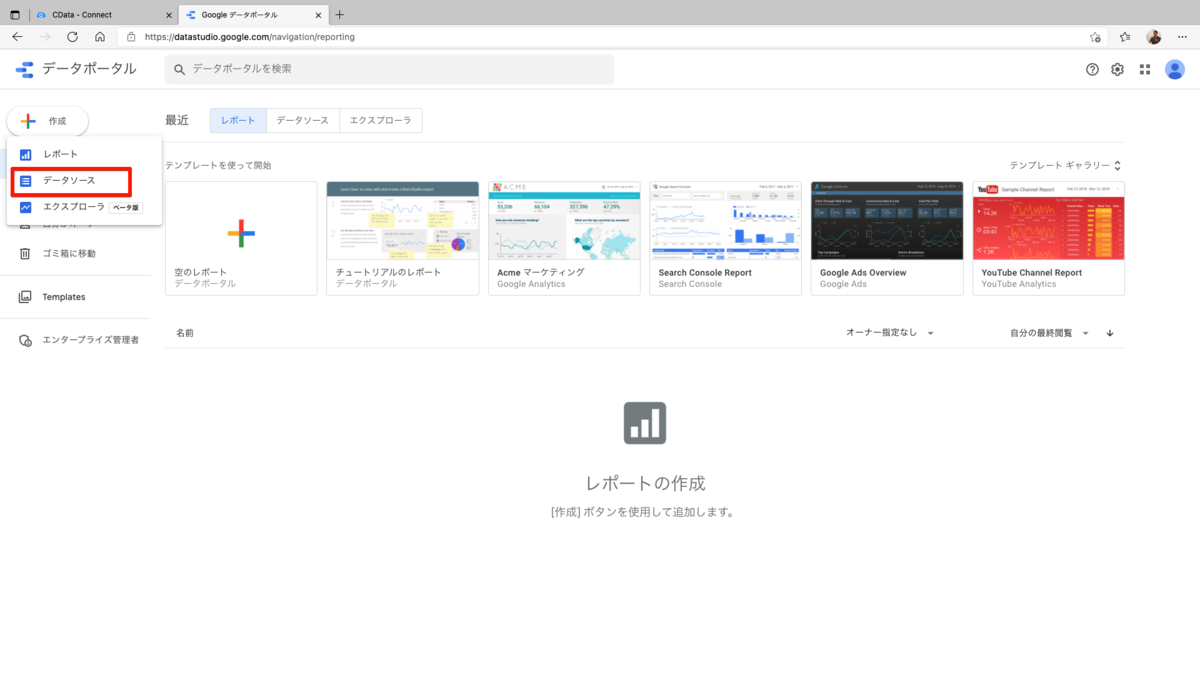Reload the page with refresh icon
Image resolution: width=1200 pixels, height=675 pixels.
[x=72, y=36]
